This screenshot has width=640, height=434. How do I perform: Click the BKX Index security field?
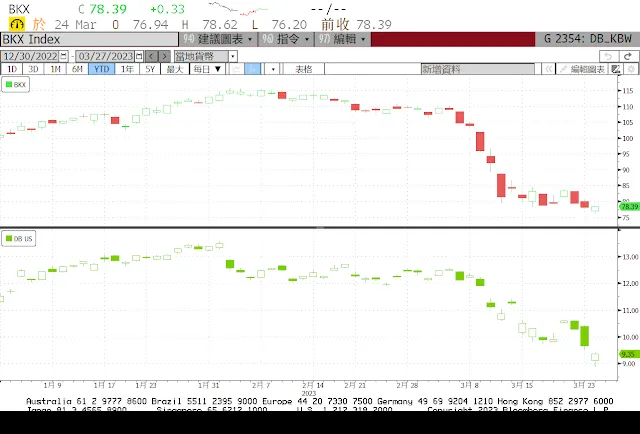point(89,39)
